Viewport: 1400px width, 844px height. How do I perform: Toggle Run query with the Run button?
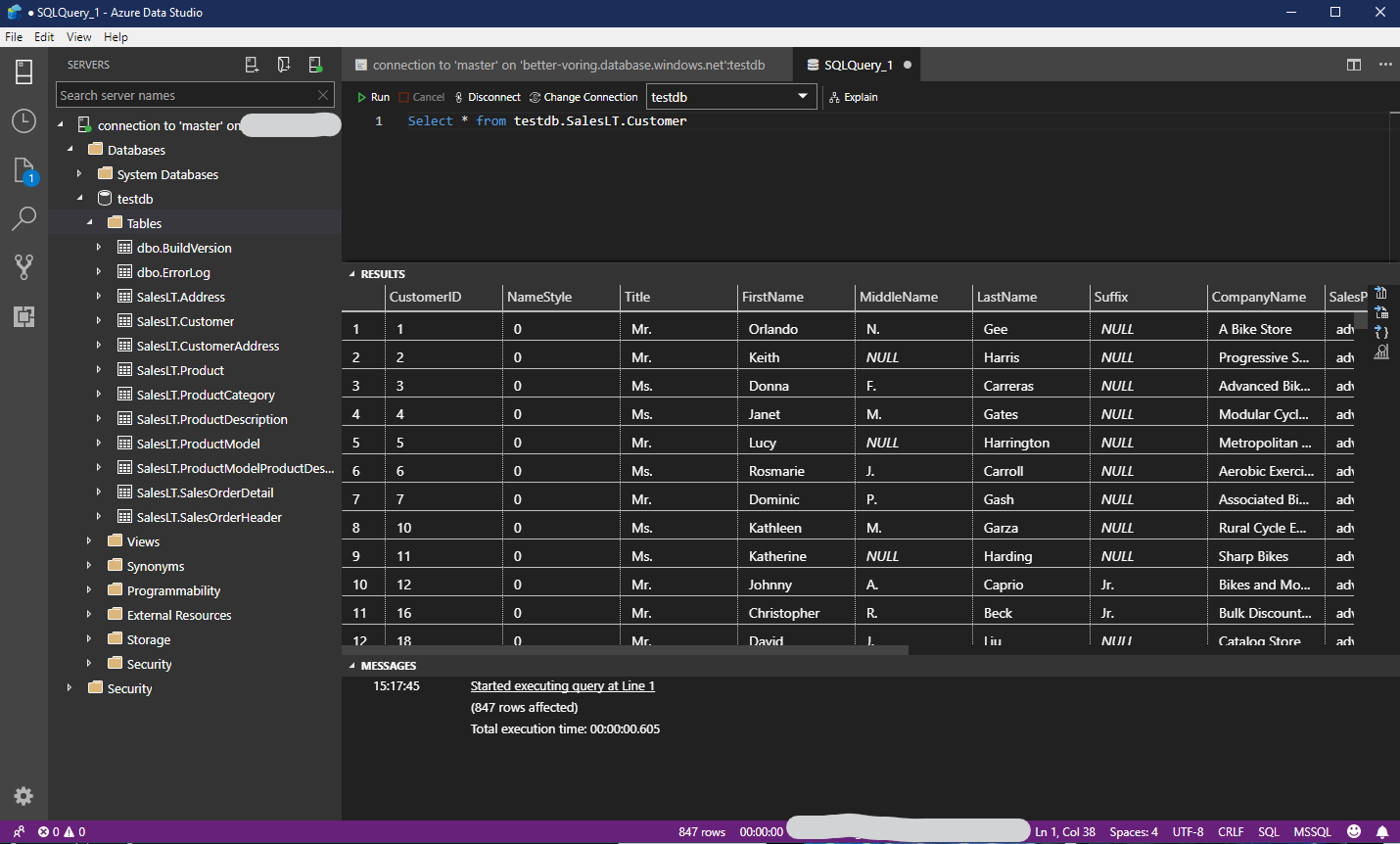coord(372,96)
